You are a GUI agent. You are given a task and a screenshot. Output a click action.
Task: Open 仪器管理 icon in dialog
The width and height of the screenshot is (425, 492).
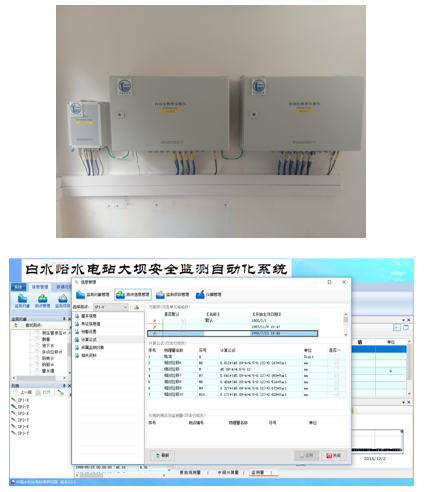tap(208, 294)
